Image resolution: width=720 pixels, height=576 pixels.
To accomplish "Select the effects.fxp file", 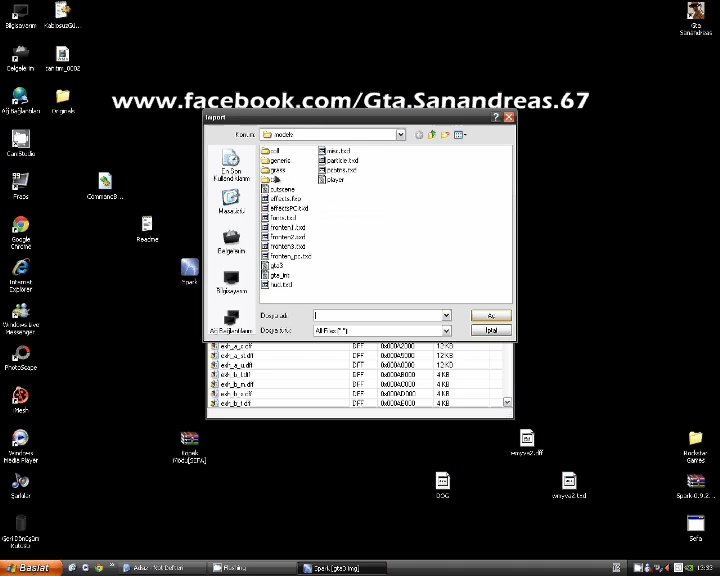I will click(281, 198).
